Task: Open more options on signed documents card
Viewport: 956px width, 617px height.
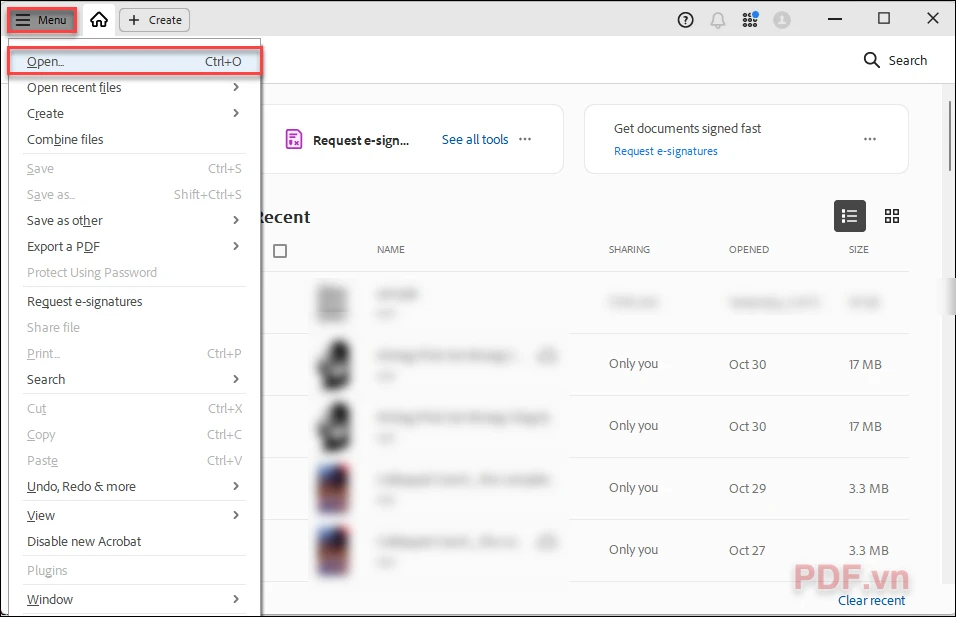Action: (x=870, y=139)
